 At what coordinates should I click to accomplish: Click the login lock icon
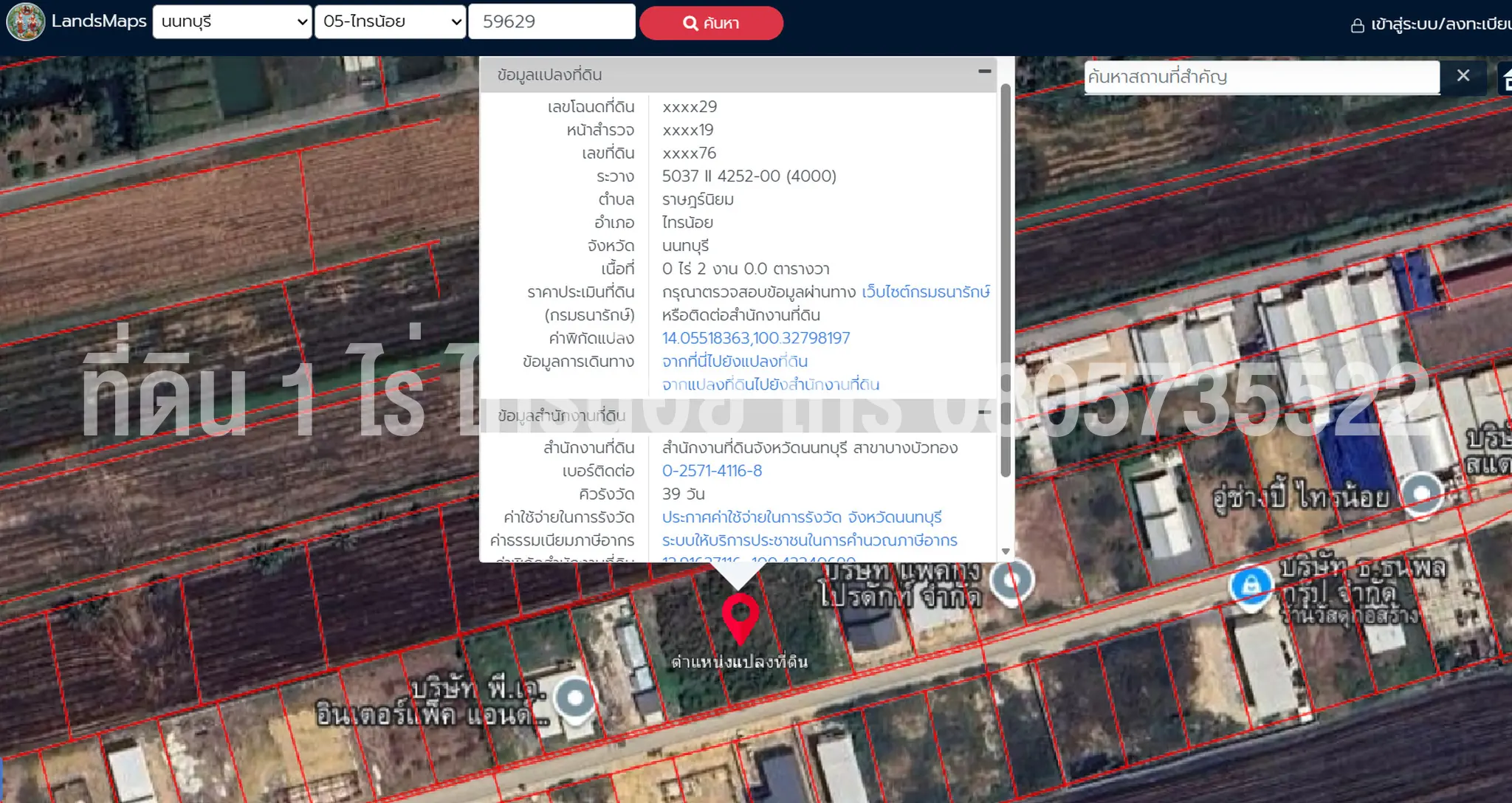tap(1357, 26)
